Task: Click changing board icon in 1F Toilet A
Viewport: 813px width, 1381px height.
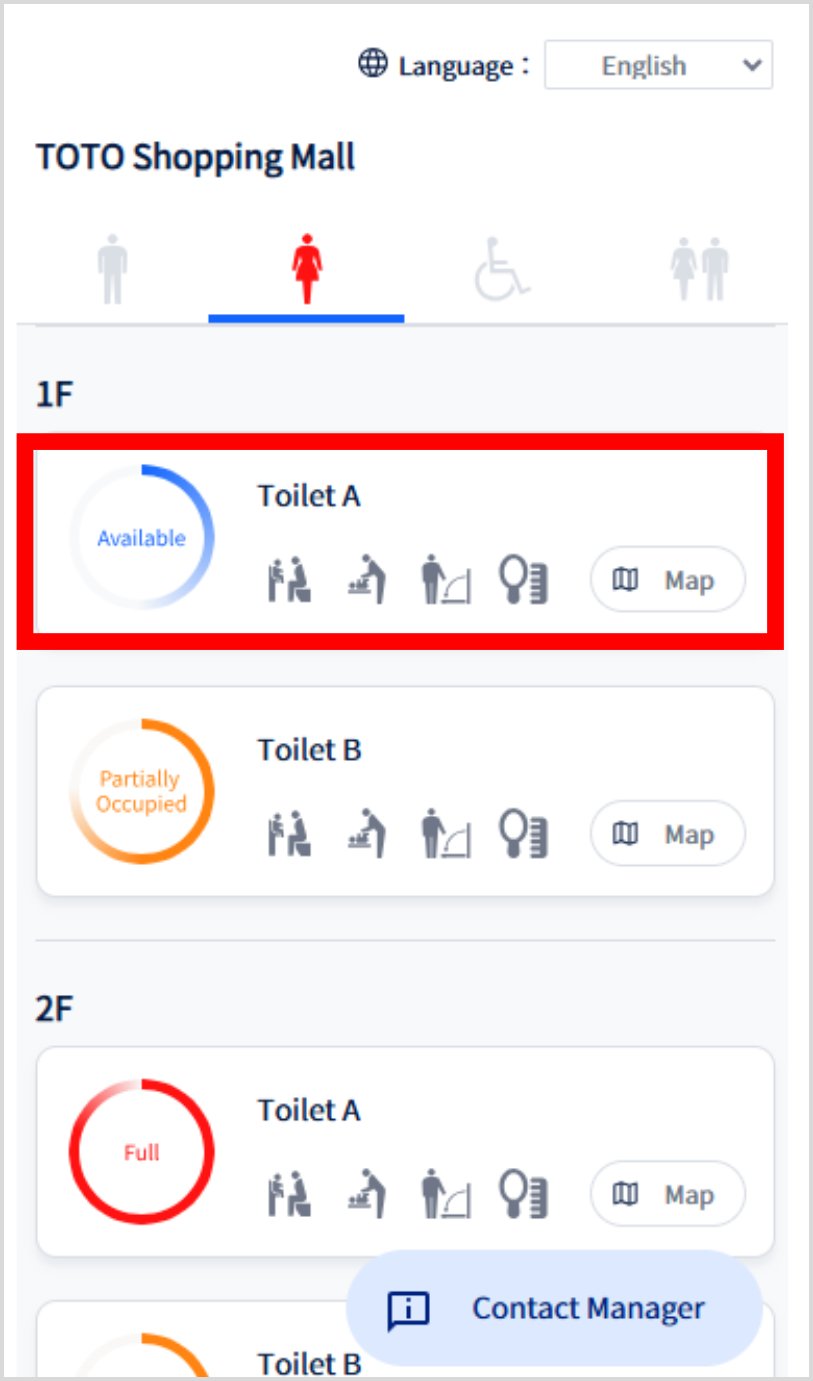Action: click(445, 581)
